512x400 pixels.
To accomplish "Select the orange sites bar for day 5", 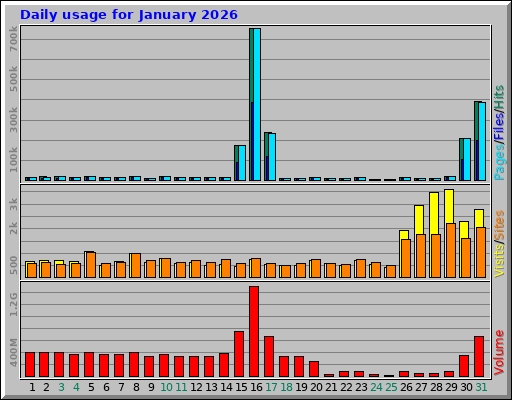I will [91, 265].
